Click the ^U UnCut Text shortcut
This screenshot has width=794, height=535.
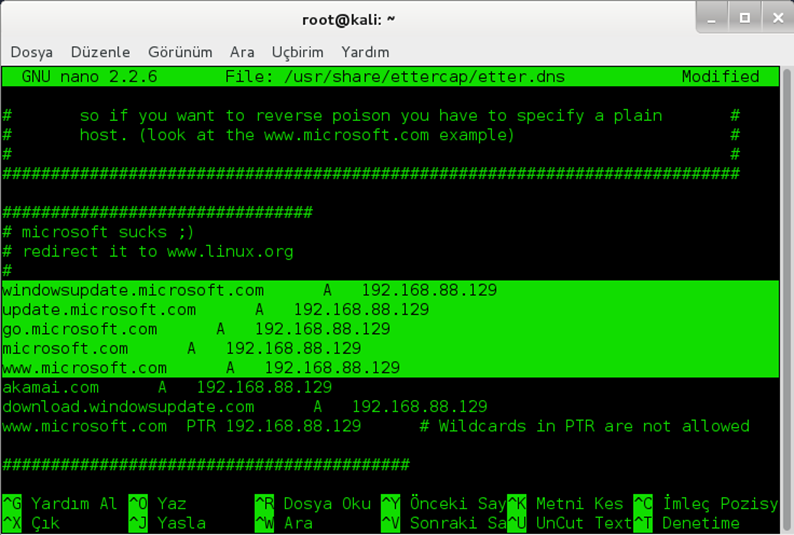[570, 523]
